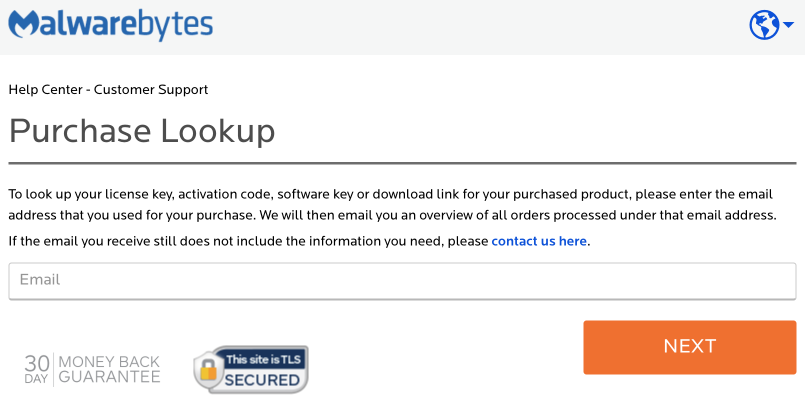Image resolution: width=805 pixels, height=404 pixels.
Task: Focus the Email input field
Action: [x=402, y=281]
